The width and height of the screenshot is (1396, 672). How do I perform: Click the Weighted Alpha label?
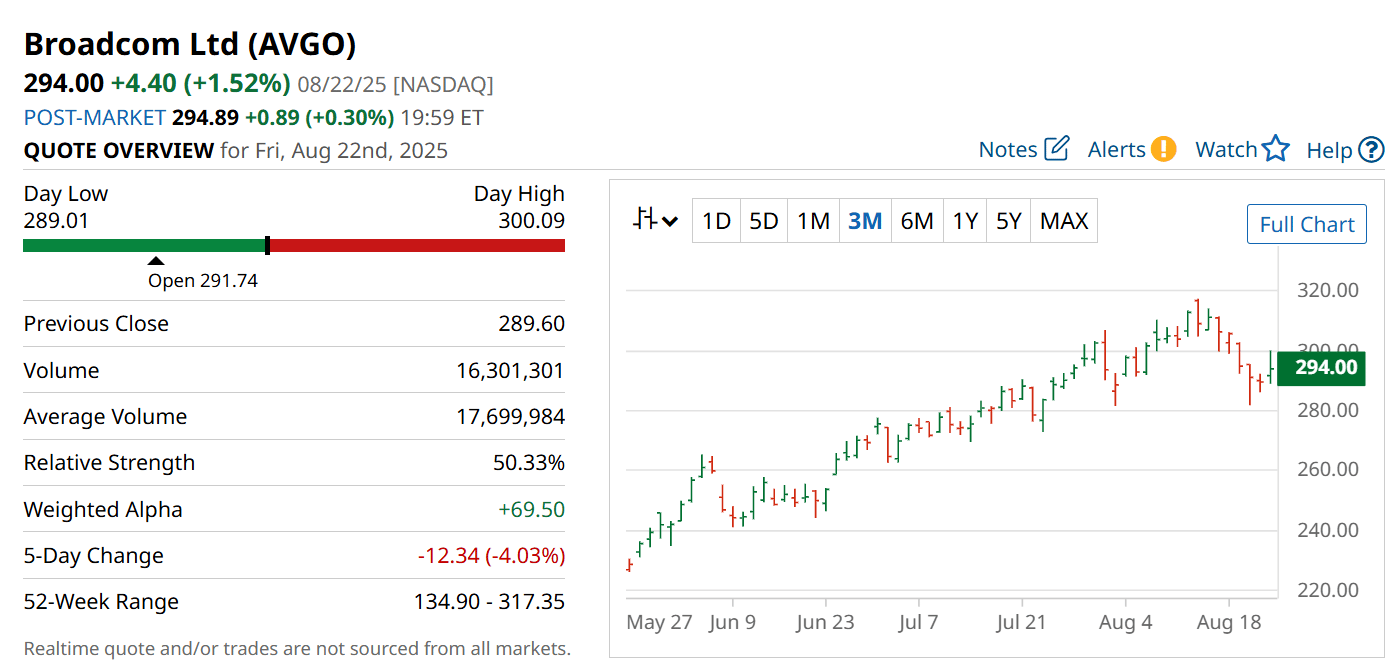tap(103, 510)
